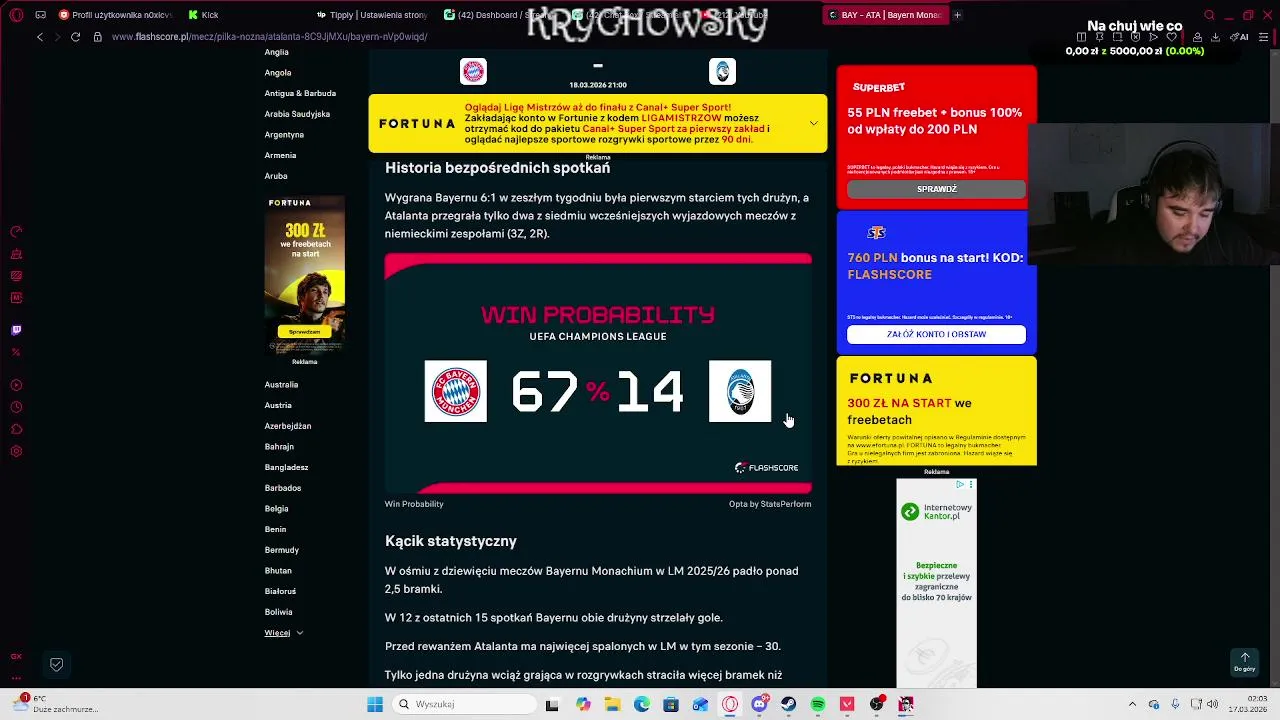Select Belgia in country list
The image size is (1280, 720).
click(x=276, y=509)
